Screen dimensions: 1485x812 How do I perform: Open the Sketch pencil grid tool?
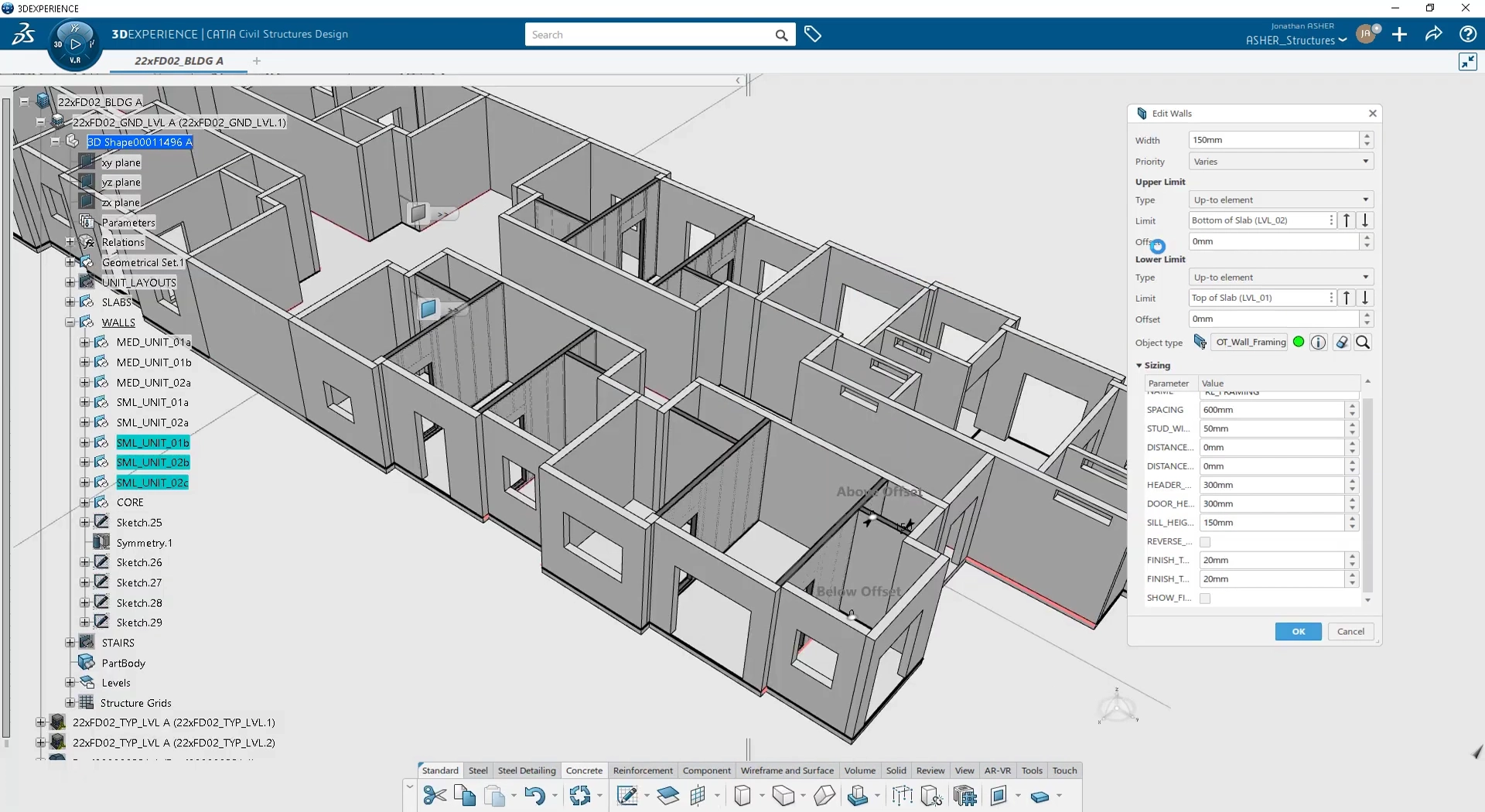[627, 795]
